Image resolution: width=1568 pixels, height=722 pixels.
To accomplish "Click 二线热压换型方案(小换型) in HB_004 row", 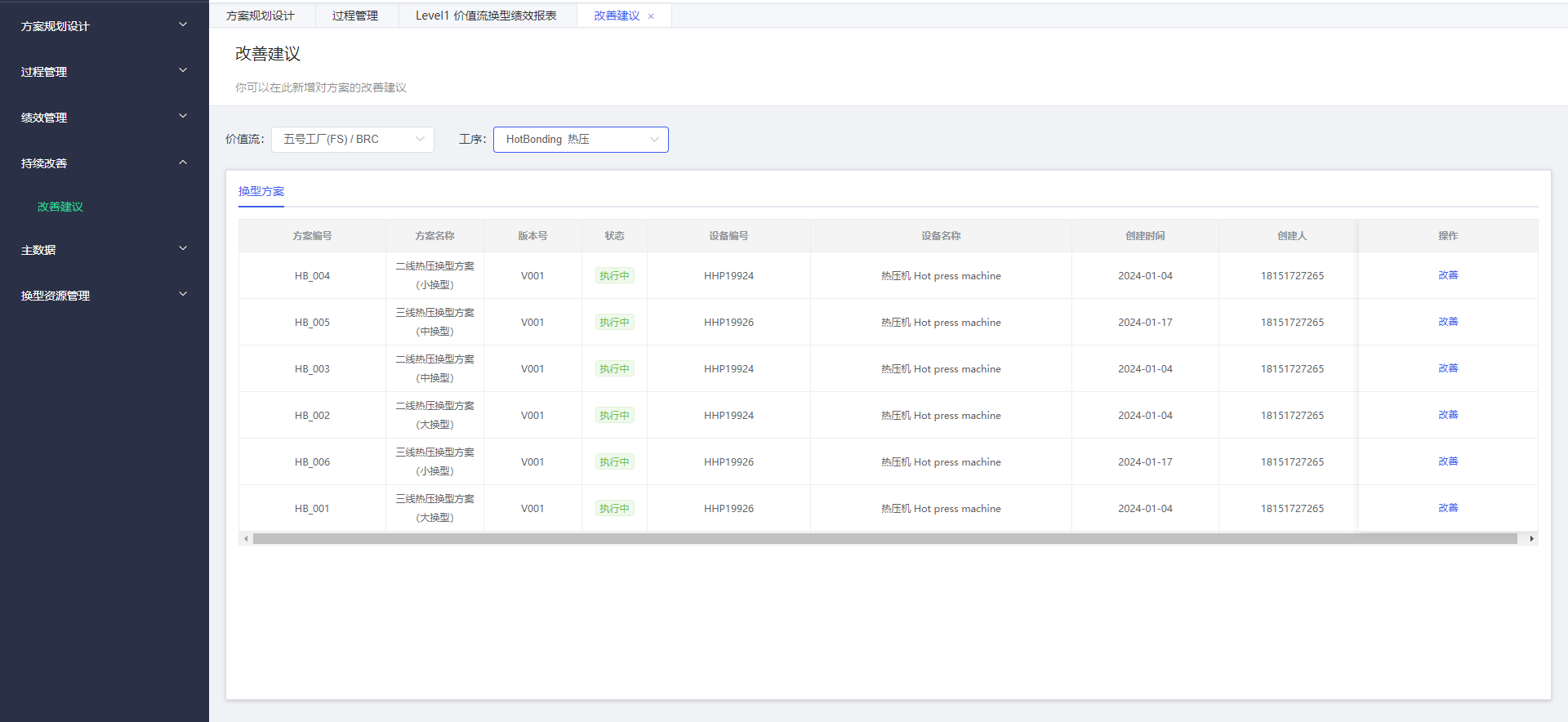I will (434, 276).
